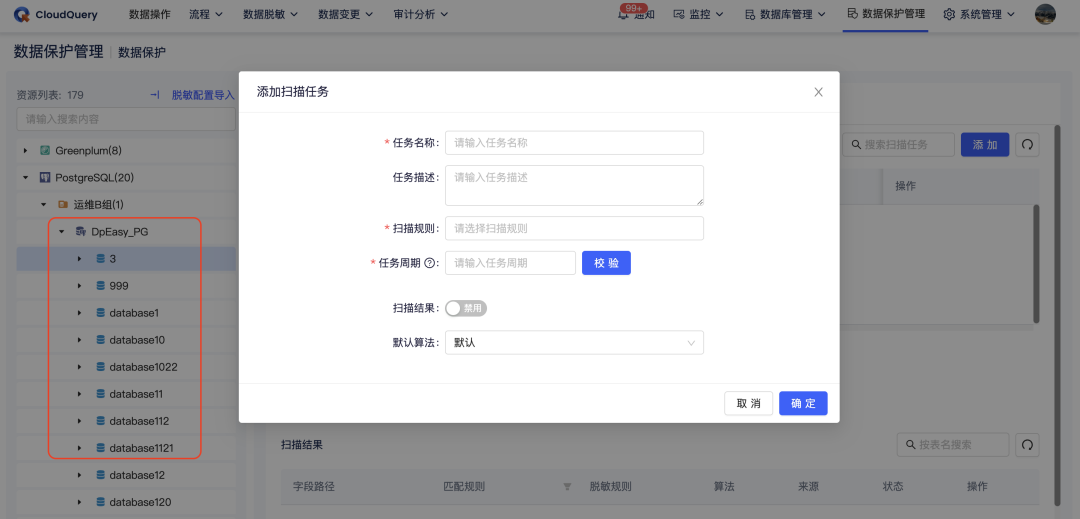The image size is (1080, 519).
Task: Open the 数据变更 menu
Action: click(346, 14)
